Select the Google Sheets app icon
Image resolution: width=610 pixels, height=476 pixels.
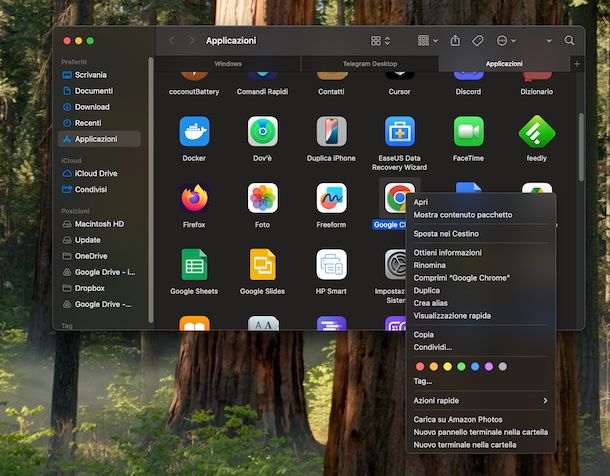tap(194, 264)
